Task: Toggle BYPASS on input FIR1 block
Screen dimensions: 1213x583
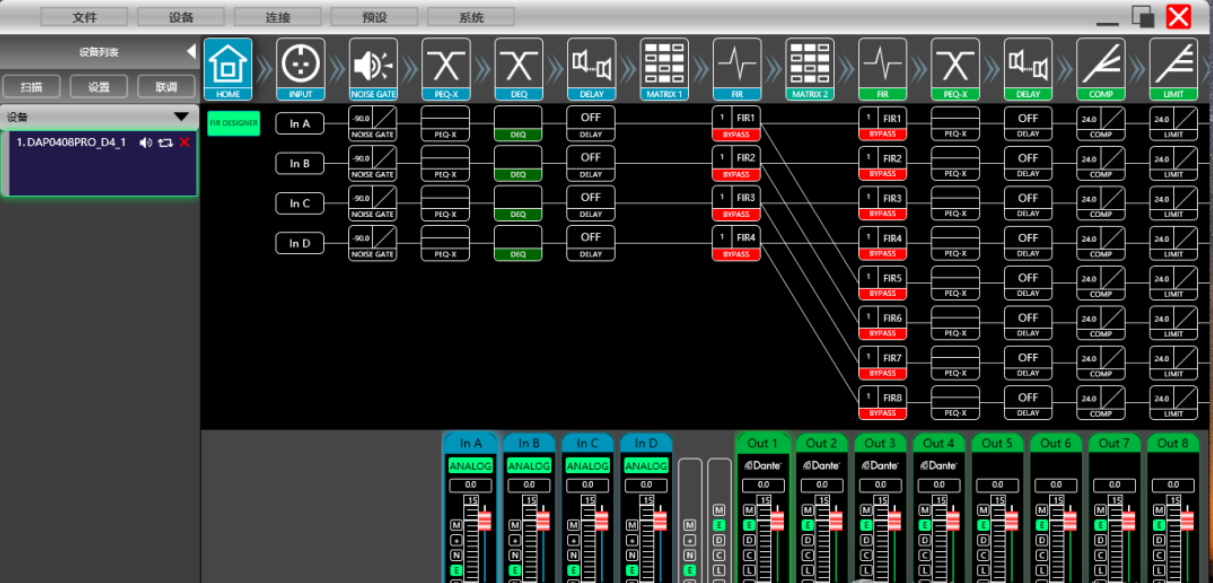Action: (x=737, y=135)
